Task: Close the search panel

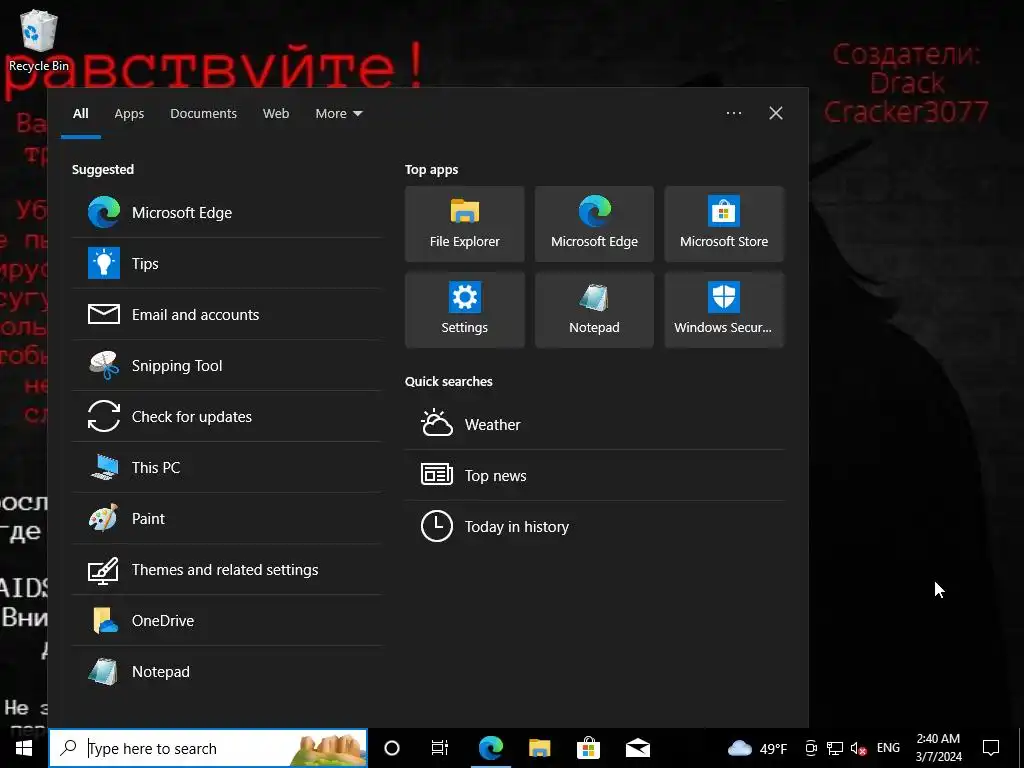Action: pos(776,113)
